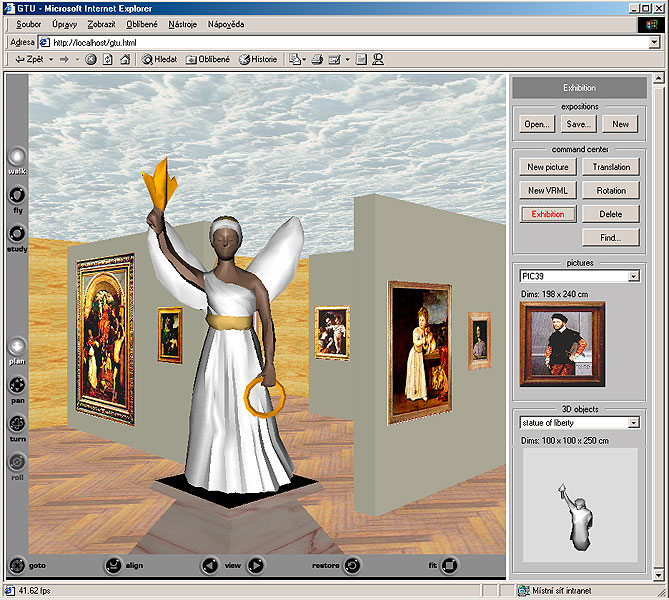This screenshot has width=669, height=600.
Task: Click the winged statue in the 3D scene
Action: pos(228,333)
